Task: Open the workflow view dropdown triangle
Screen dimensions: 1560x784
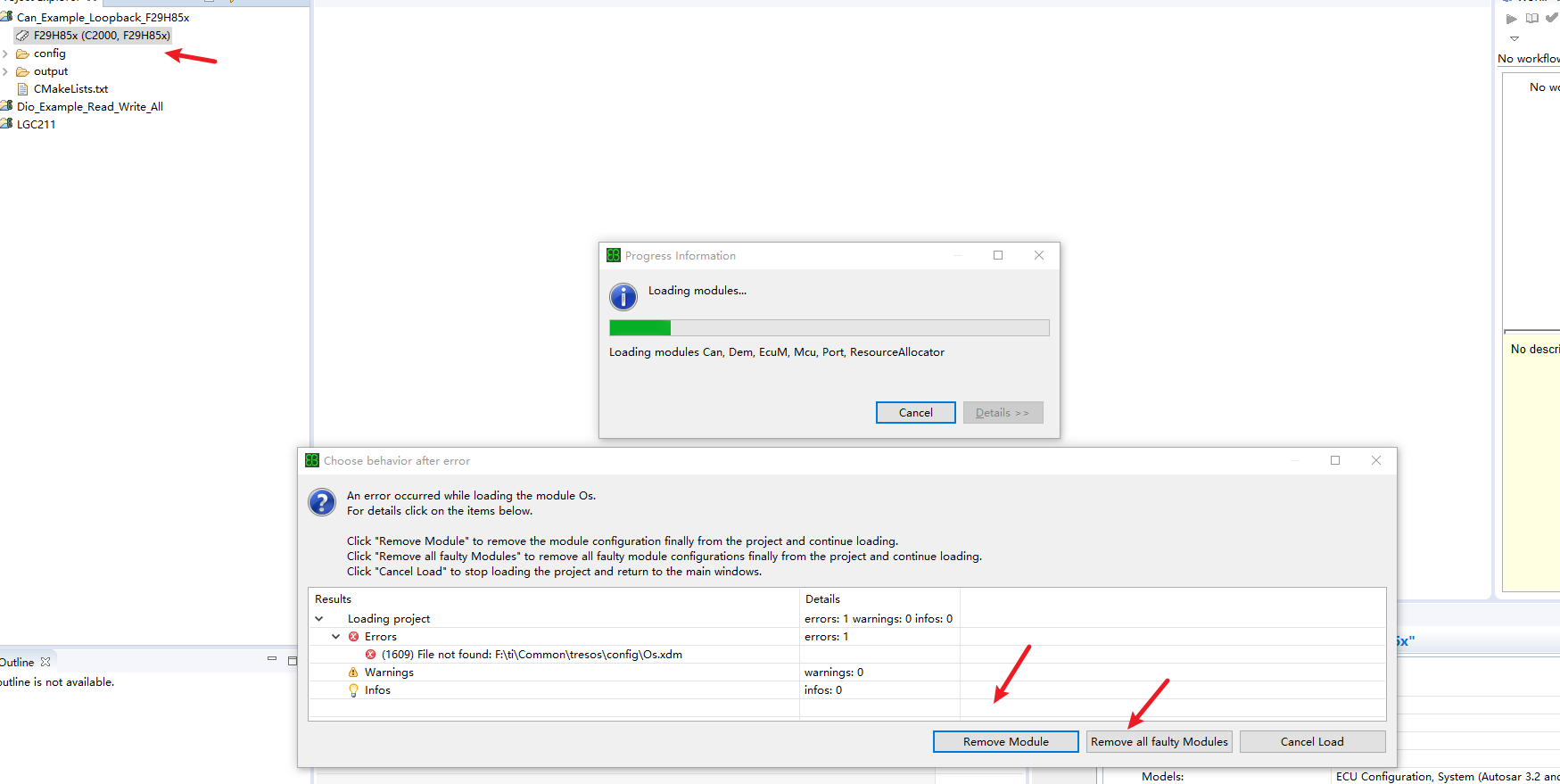Action: [x=1515, y=38]
